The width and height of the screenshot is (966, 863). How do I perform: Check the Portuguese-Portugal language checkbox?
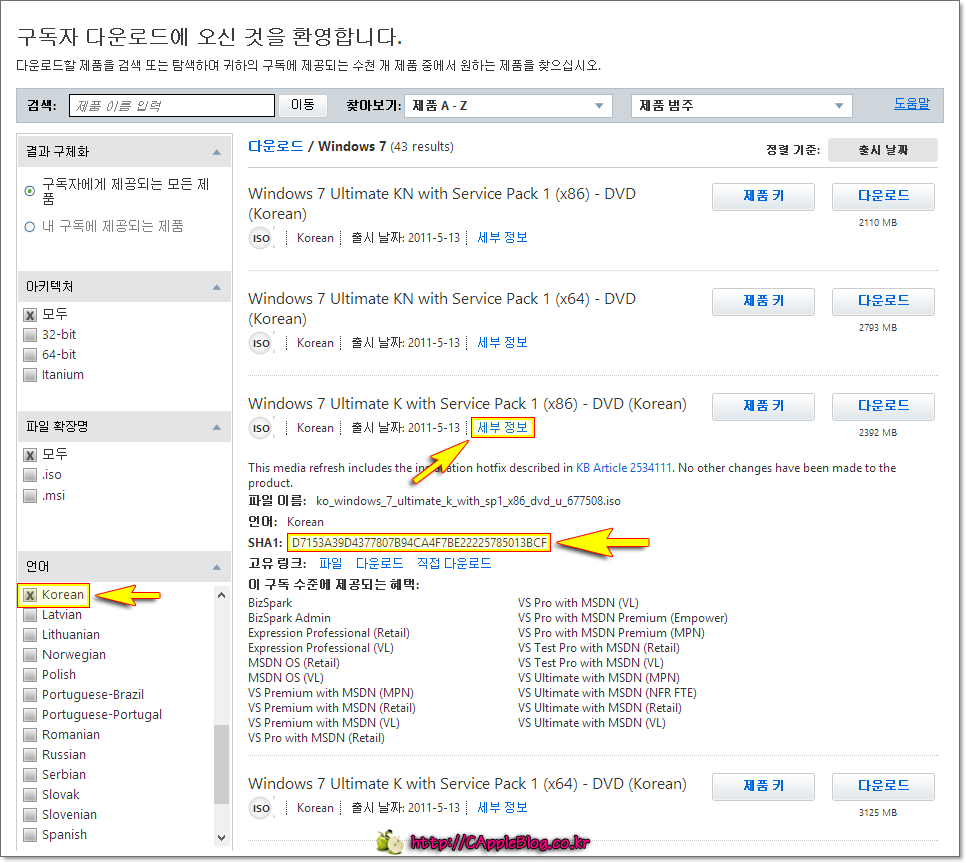(x=30, y=715)
